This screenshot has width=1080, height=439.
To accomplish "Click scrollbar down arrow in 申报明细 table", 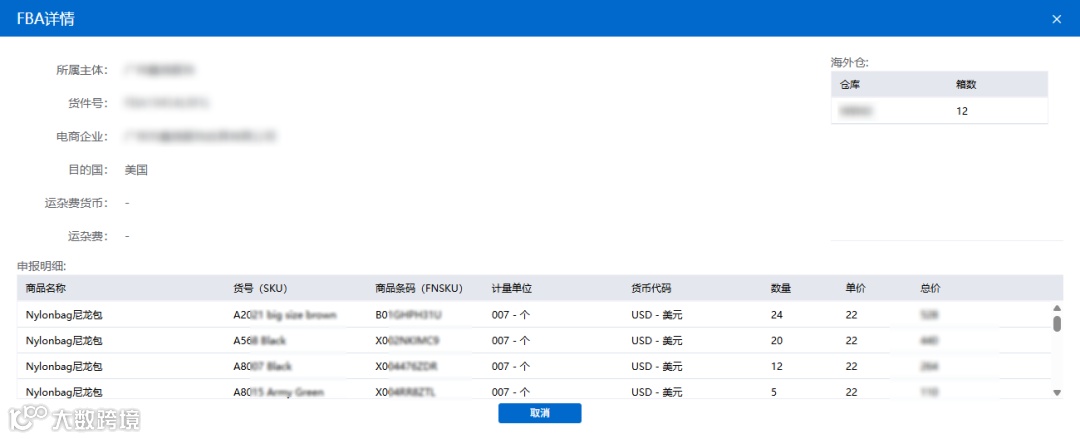I will (1057, 392).
